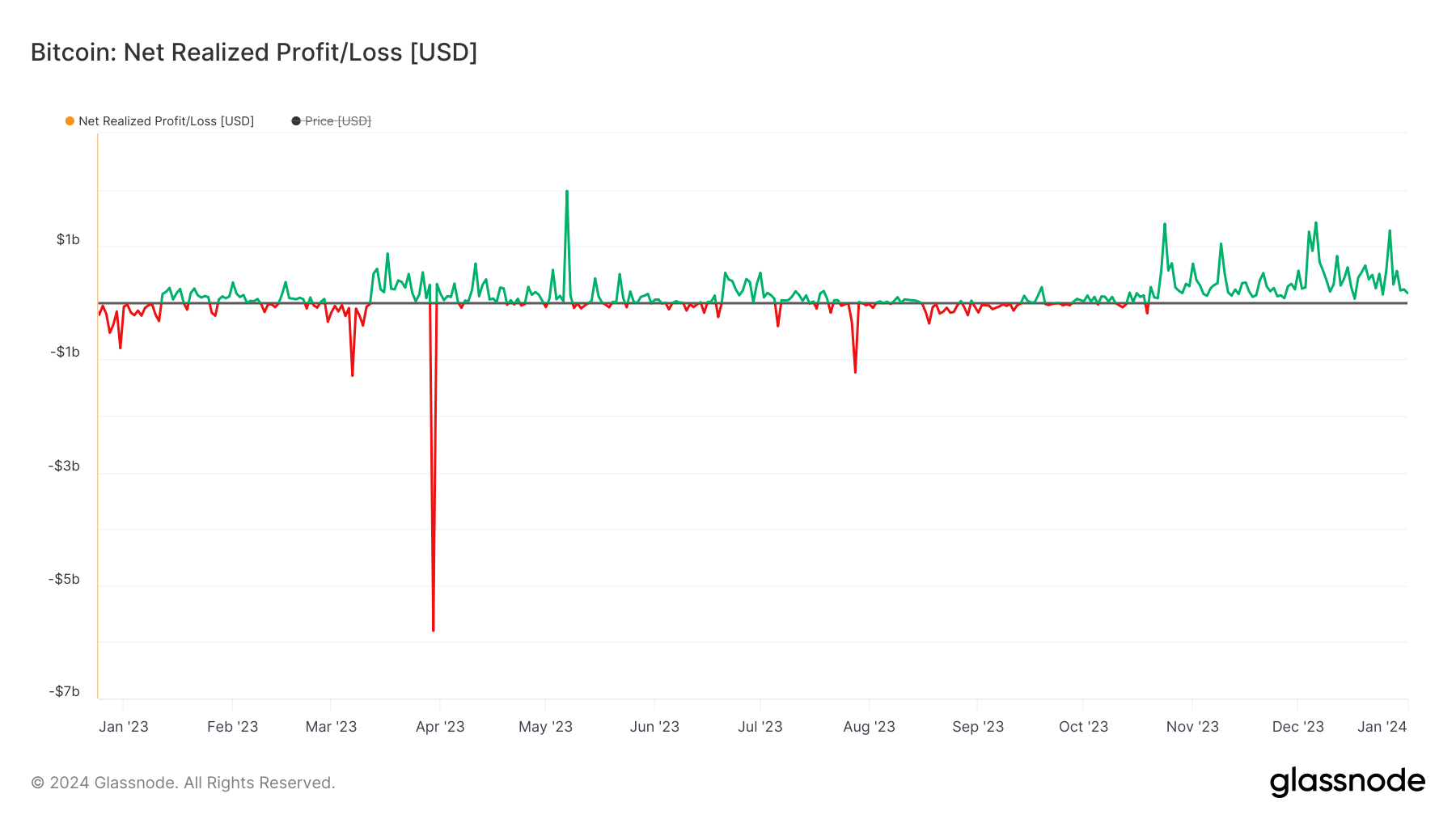Select the -$1b y-axis label

point(65,352)
